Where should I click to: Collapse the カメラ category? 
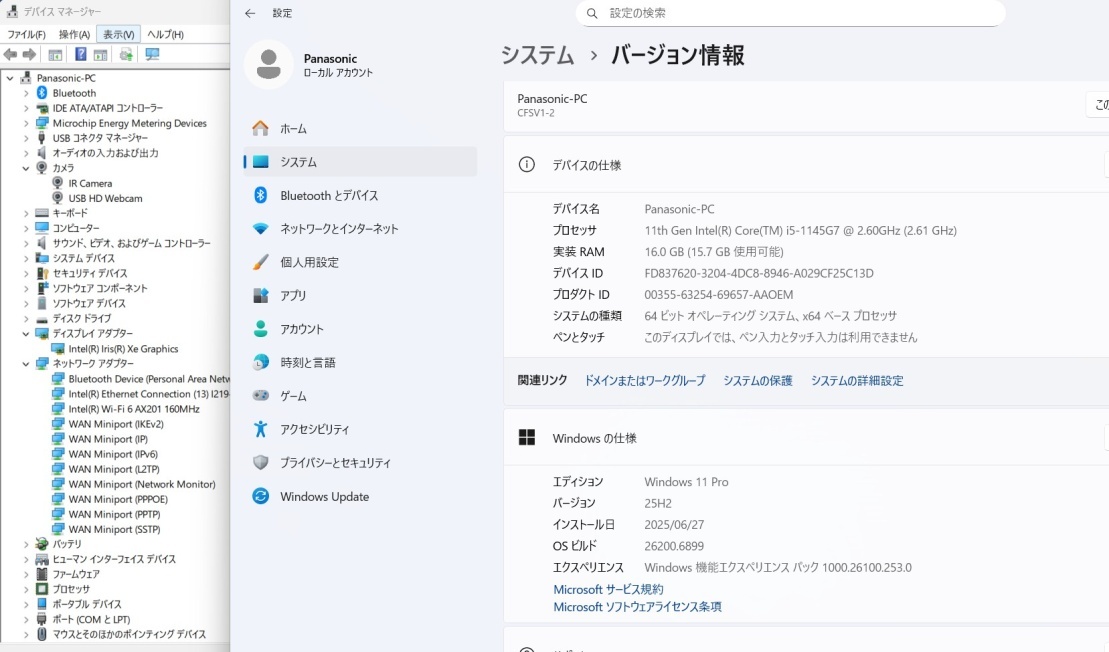pyautogui.click(x=25, y=168)
